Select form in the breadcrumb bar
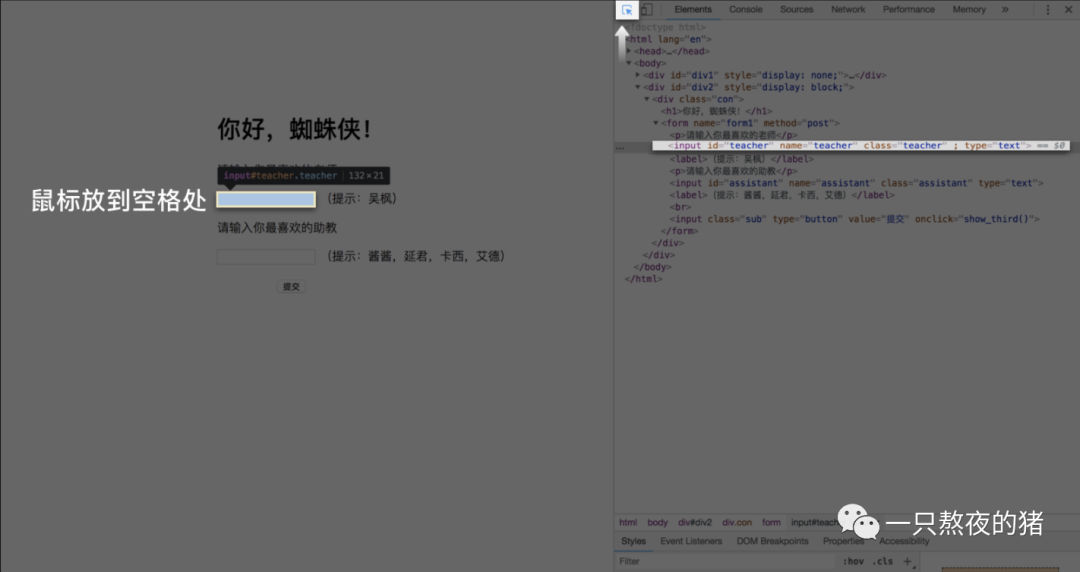 click(771, 522)
